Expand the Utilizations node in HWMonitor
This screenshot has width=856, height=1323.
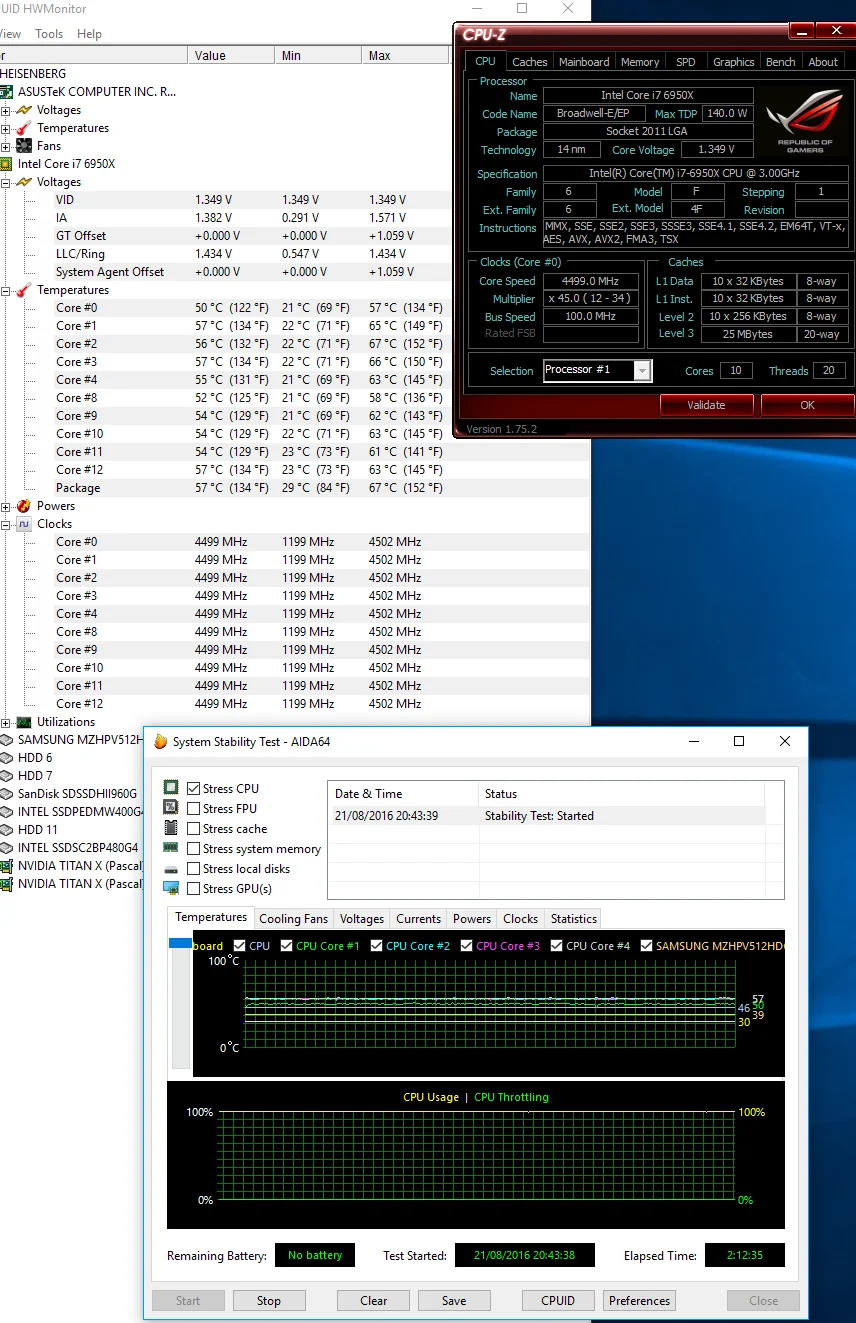tap(6, 722)
